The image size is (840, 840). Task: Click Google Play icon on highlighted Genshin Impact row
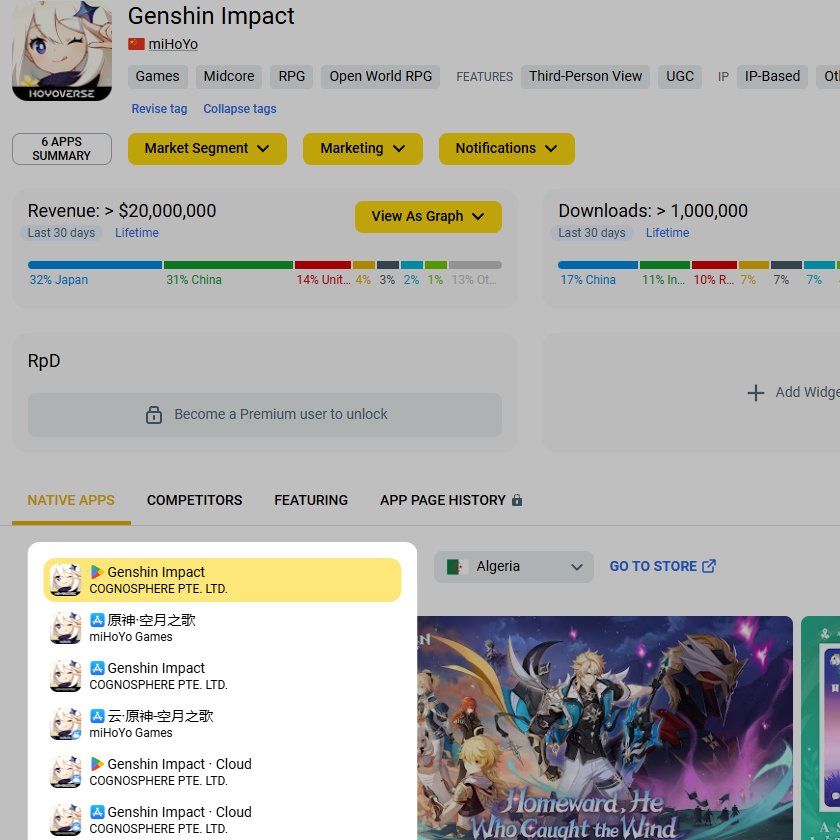[x=97, y=572]
